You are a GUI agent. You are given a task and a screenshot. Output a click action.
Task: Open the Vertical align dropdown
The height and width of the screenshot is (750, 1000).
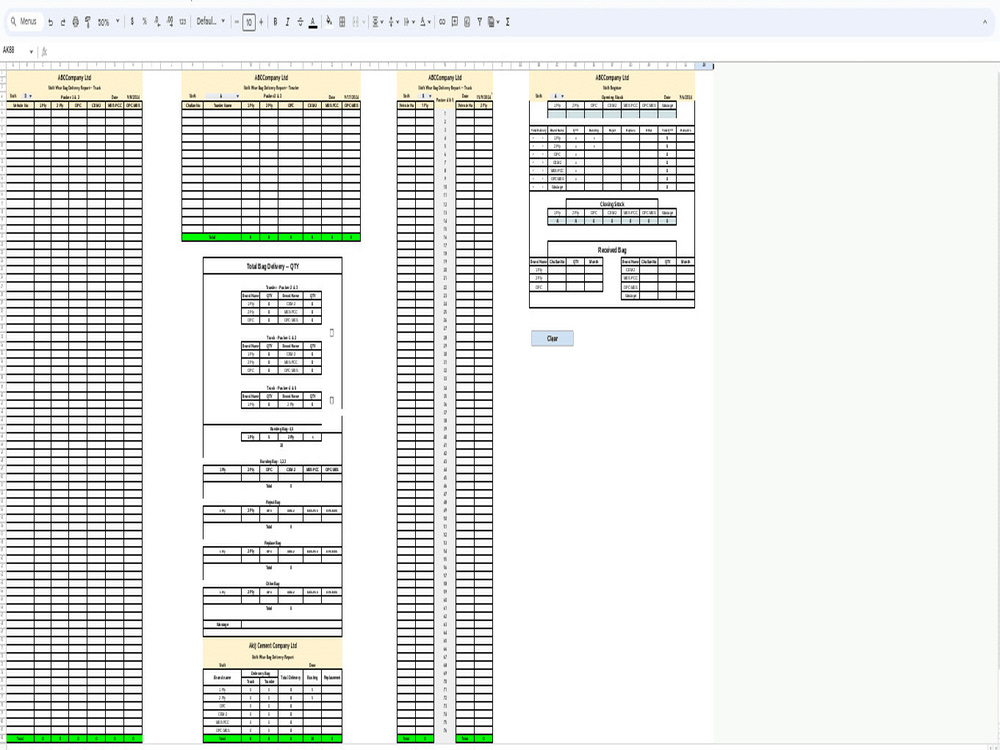(393, 22)
